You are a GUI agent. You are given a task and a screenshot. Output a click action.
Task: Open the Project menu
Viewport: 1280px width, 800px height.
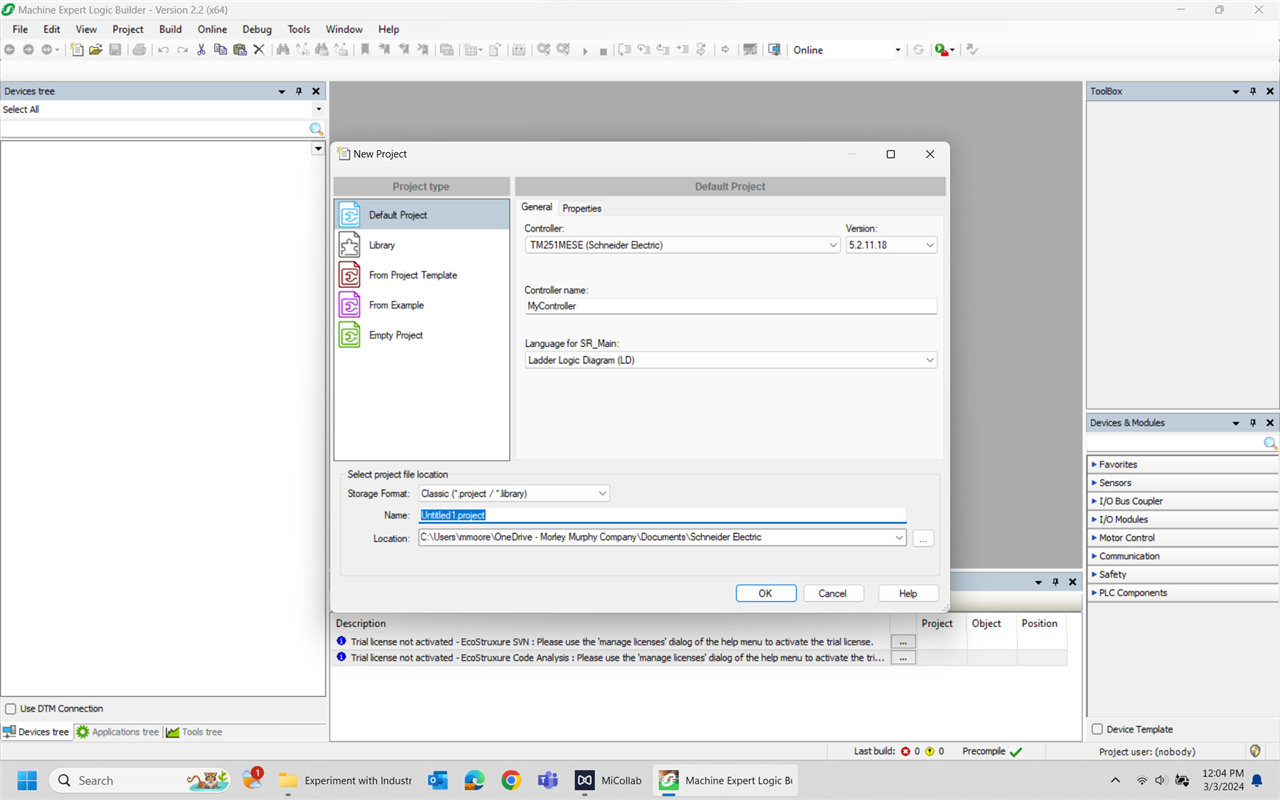click(128, 29)
